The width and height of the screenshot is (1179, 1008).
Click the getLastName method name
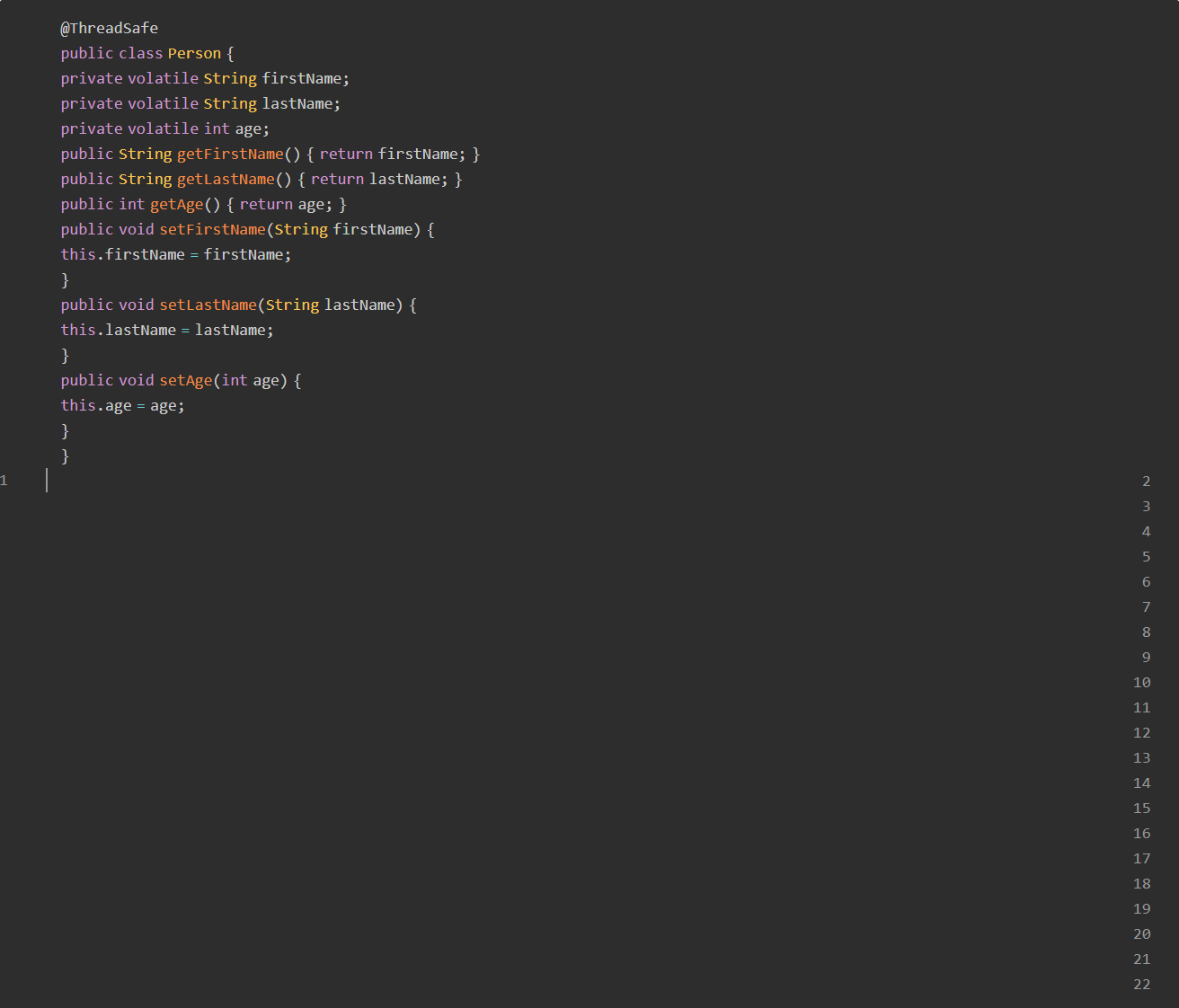[x=226, y=179]
